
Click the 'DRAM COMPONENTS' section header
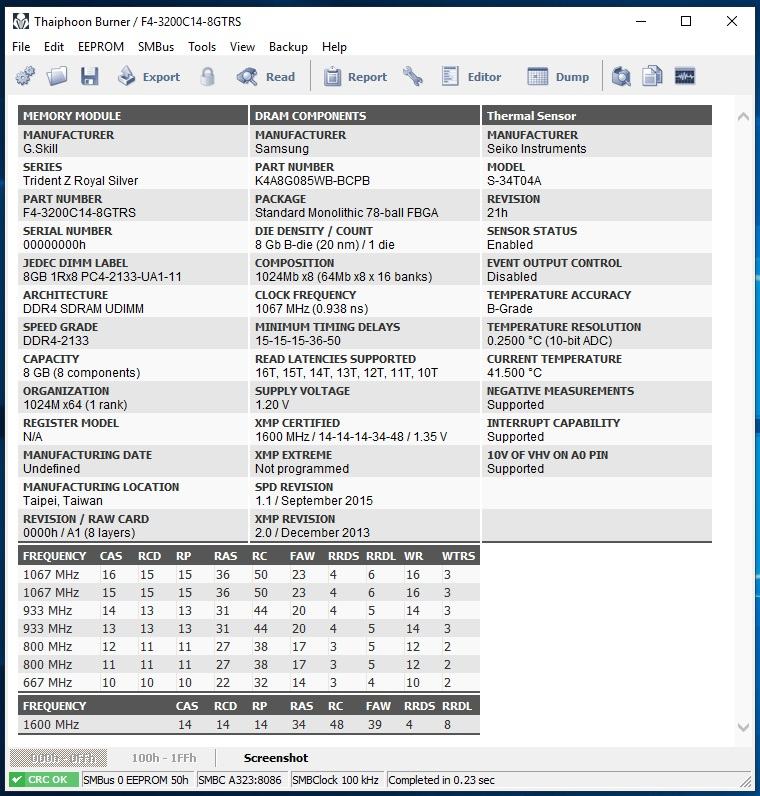[365, 116]
